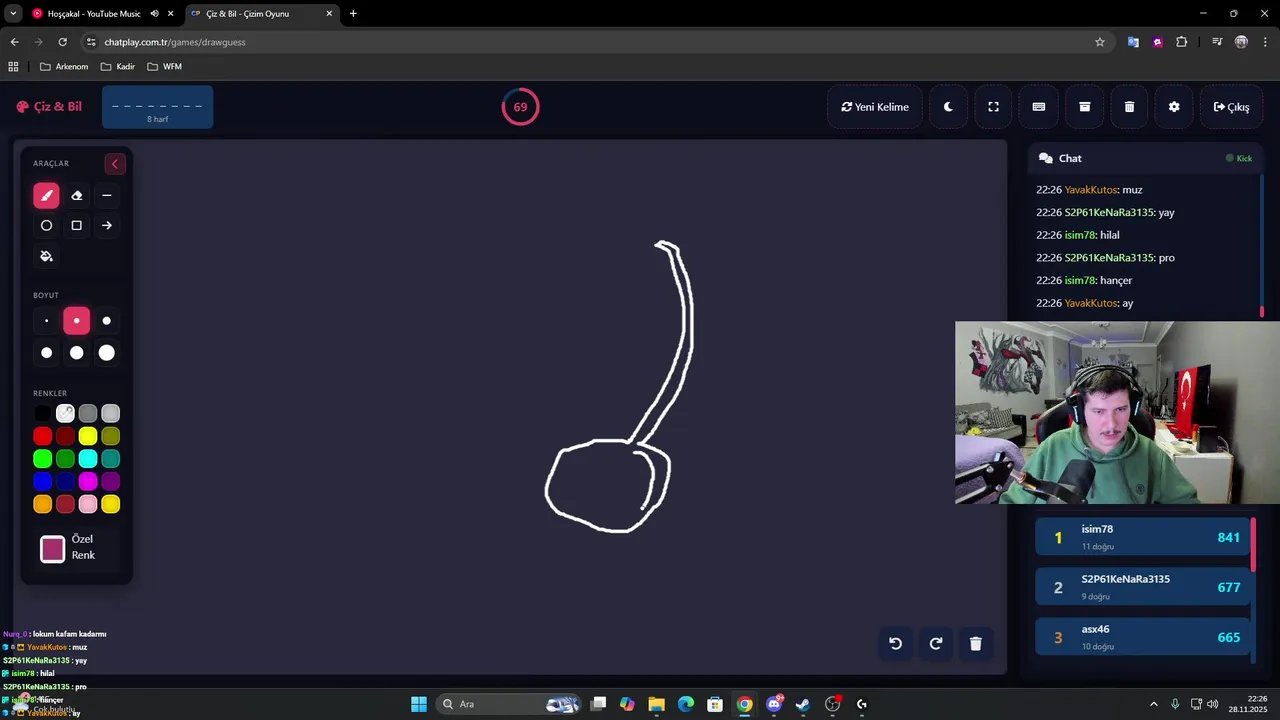Choose the smallest brush size
Screen dimensions: 1280x720
coord(46,321)
